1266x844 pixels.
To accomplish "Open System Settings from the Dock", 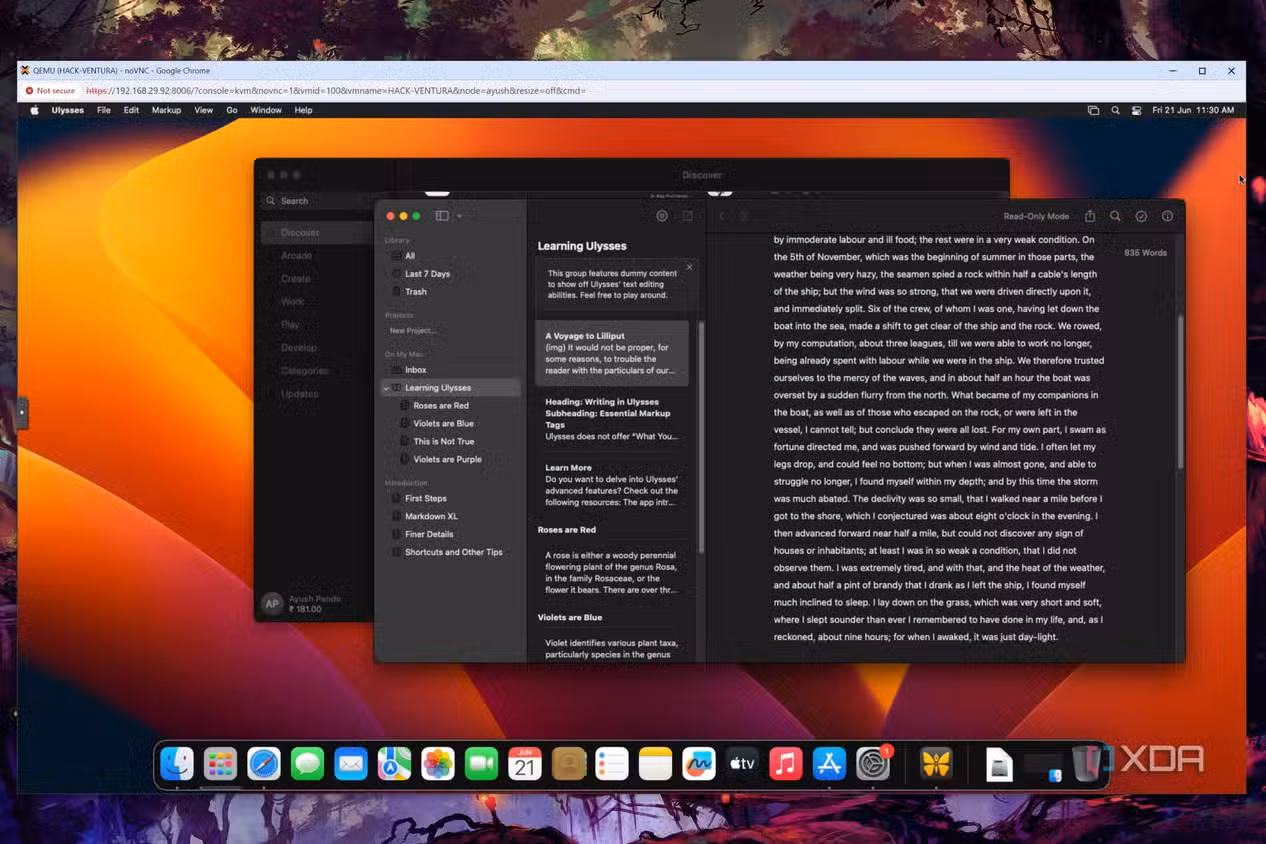I will click(x=873, y=764).
